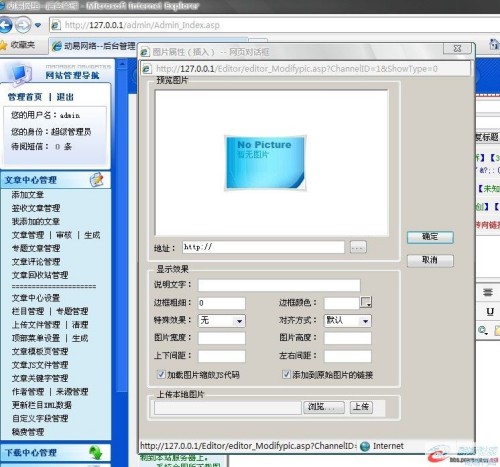Click the 文章中心管理 edit icon
Viewport: 500px width, 467px height.
[x=97, y=180]
